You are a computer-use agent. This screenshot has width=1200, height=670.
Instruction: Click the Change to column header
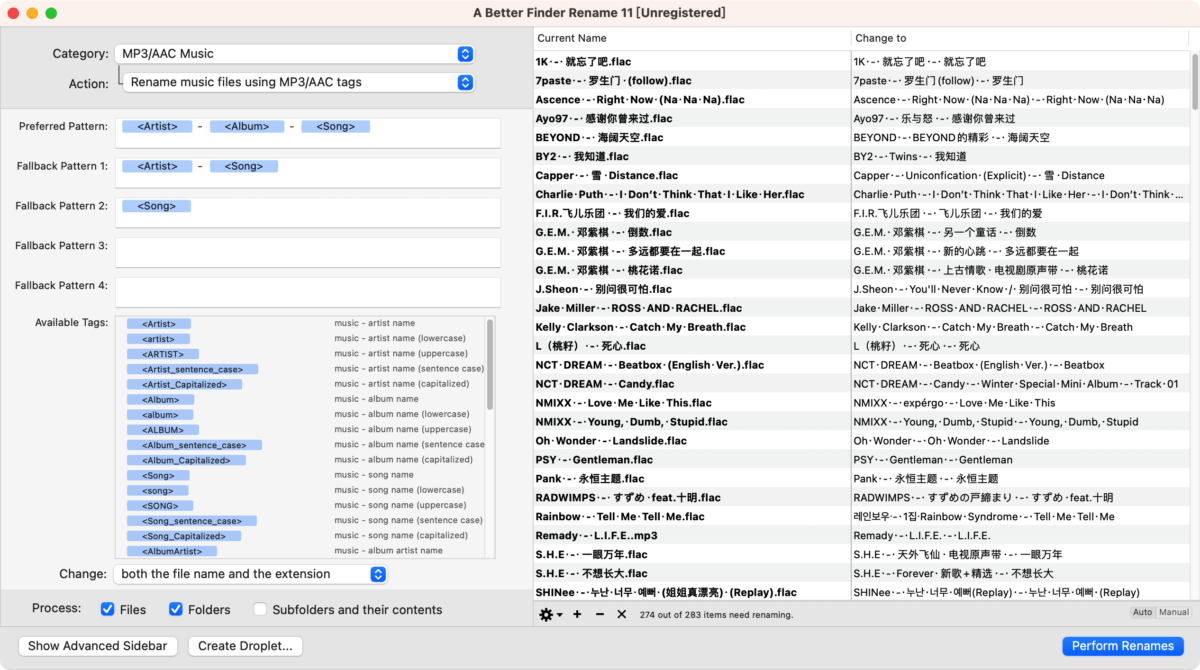coord(1021,38)
